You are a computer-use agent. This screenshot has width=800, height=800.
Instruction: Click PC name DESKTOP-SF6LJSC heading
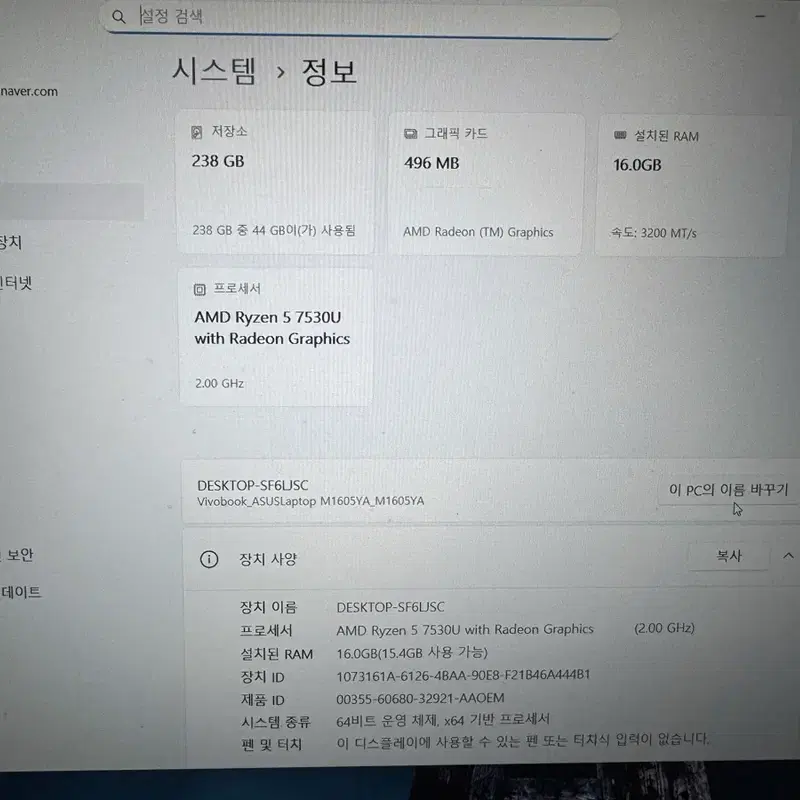[x=253, y=485]
